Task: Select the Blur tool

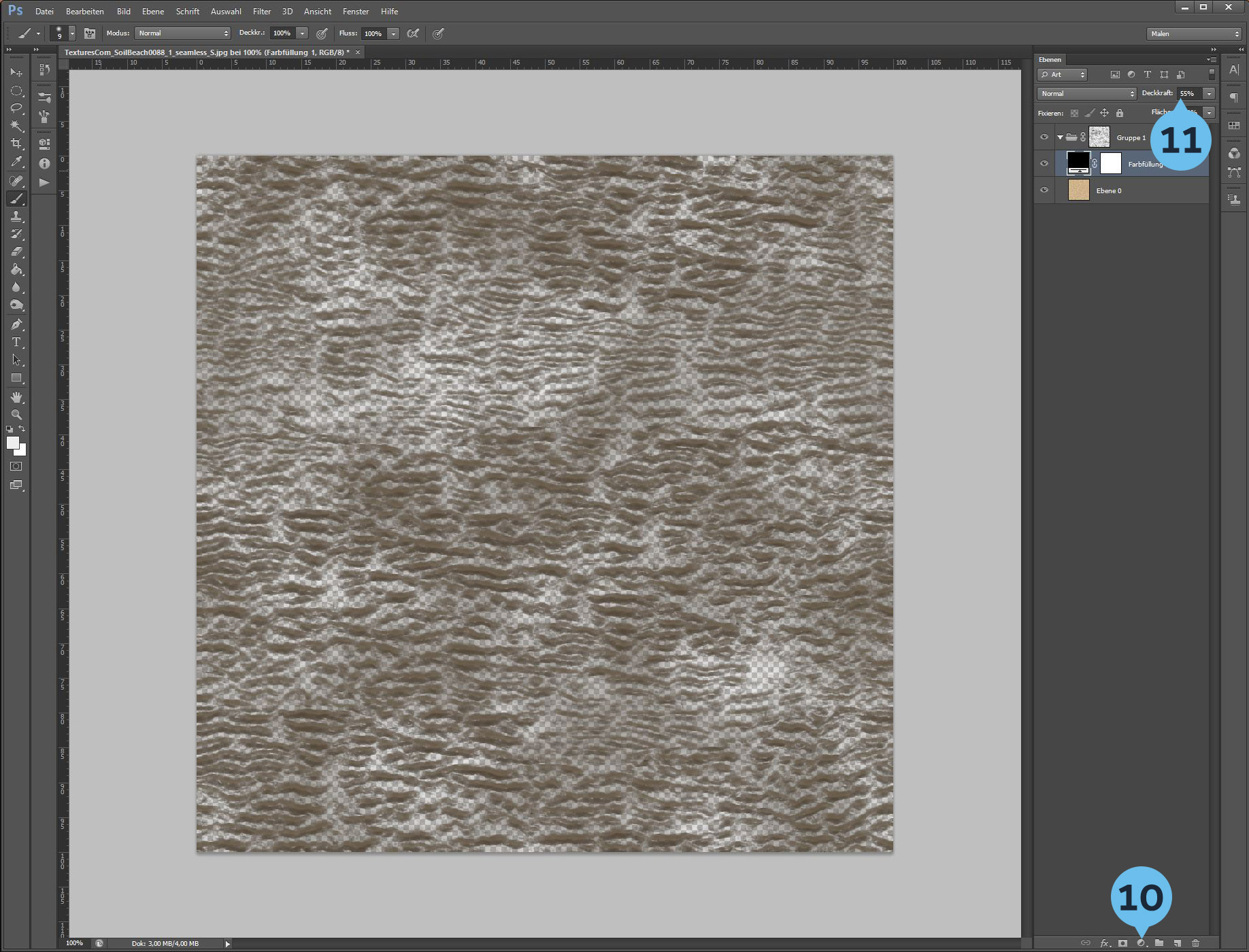Action: 16,287
